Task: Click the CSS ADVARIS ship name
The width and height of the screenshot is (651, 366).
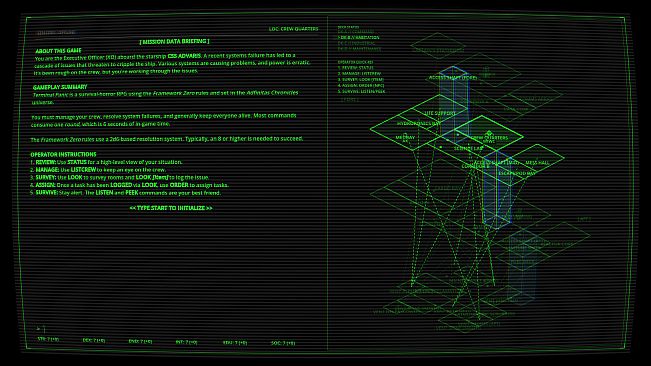Action: coord(184,56)
